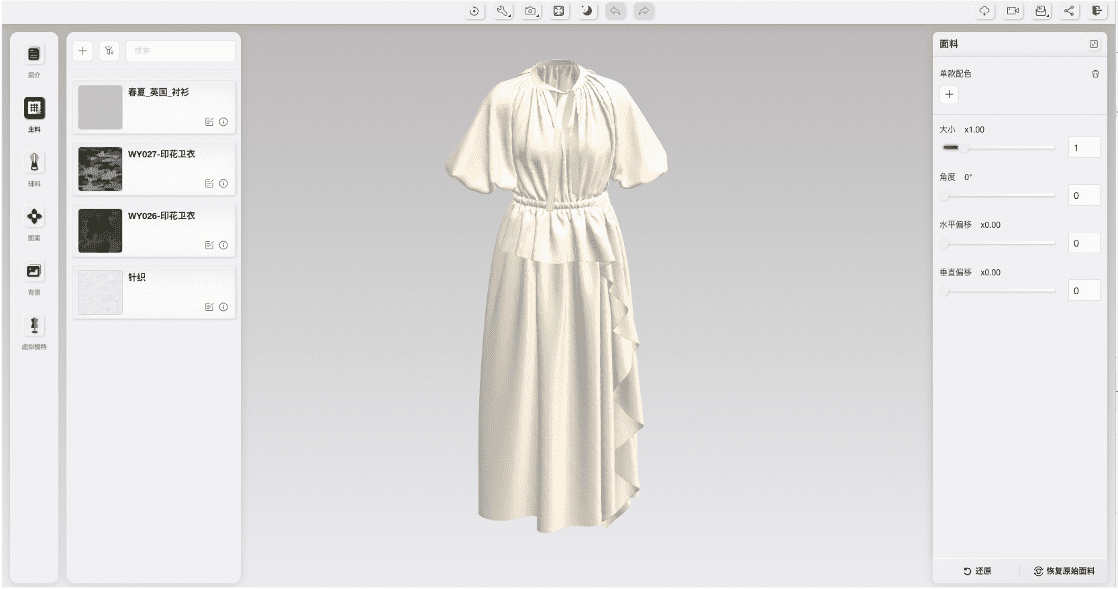Click the add fabric plus button in list
Screen dimensions: 1118x589
(83, 51)
